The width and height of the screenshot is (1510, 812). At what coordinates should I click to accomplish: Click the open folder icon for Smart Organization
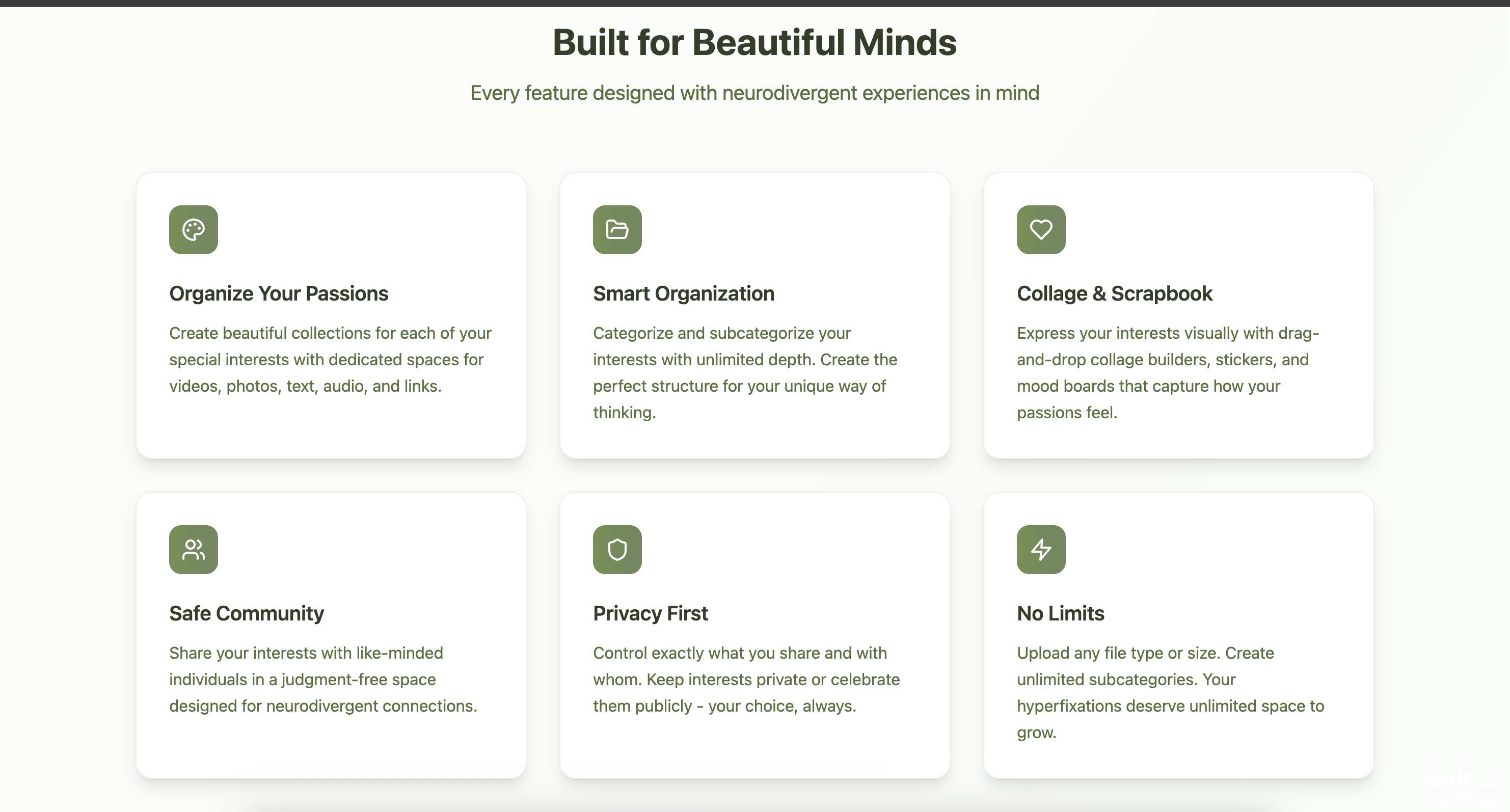[x=616, y=229]
